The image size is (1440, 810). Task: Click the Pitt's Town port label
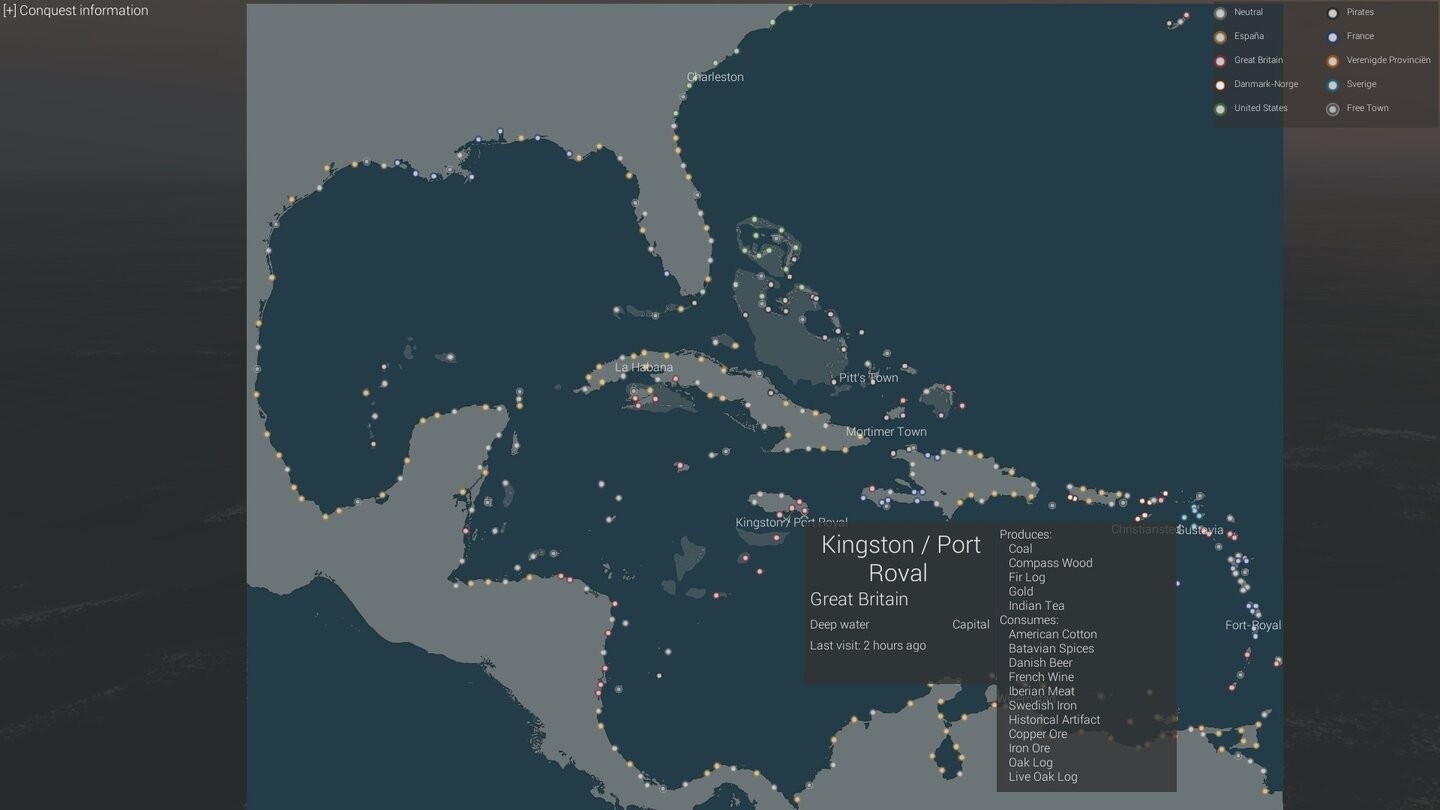868,378
